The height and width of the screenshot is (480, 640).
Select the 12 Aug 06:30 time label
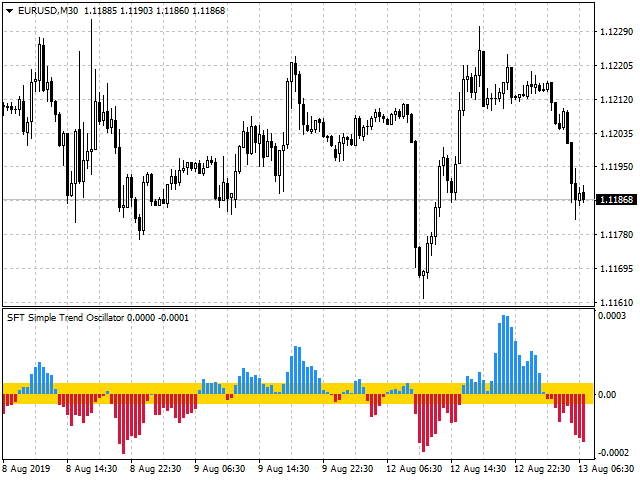(x=414, y=469)
